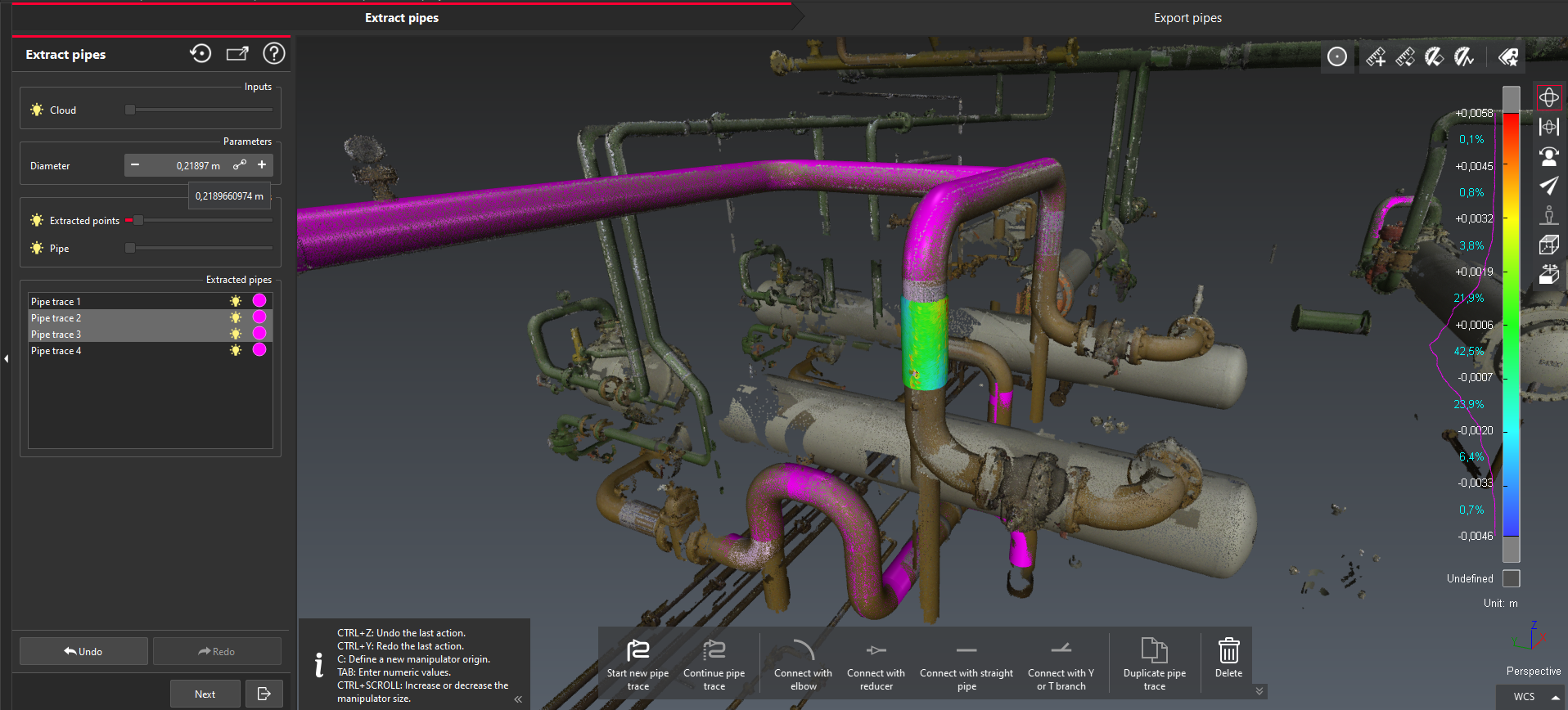Click the Undo button

pyautogui.click(x=83, y=651)
